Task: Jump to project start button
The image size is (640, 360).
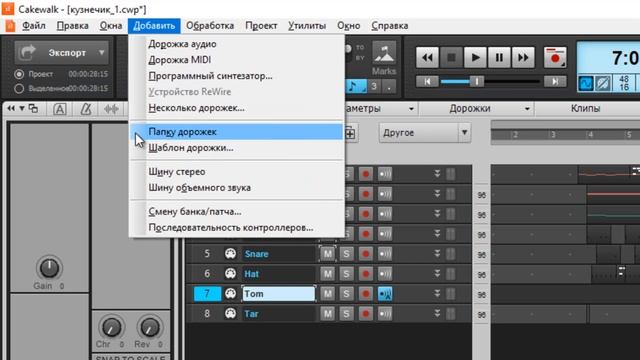Action: 427,82
